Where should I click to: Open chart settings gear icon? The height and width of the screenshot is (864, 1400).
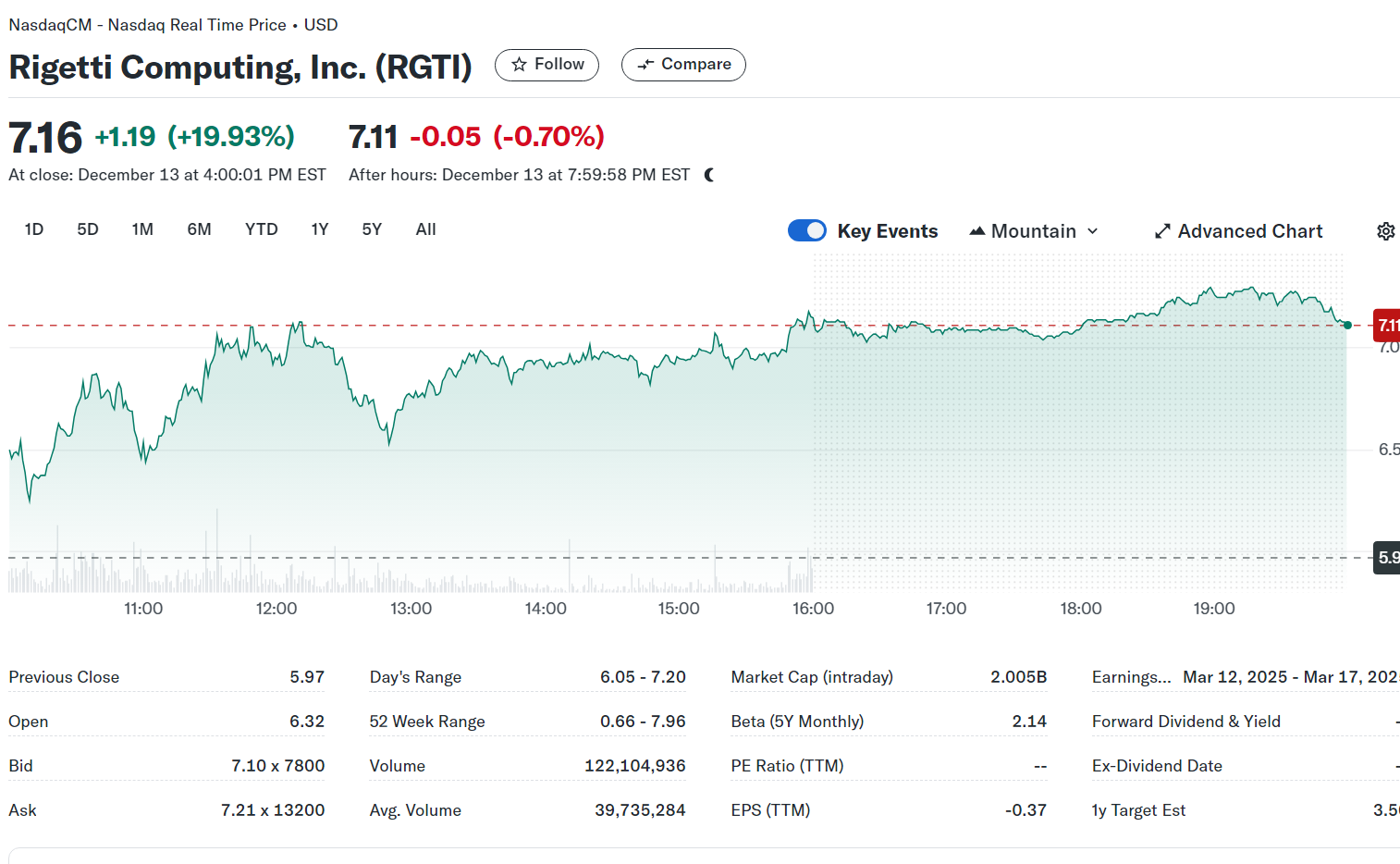pyautogui.click(x=1385, y=231)
